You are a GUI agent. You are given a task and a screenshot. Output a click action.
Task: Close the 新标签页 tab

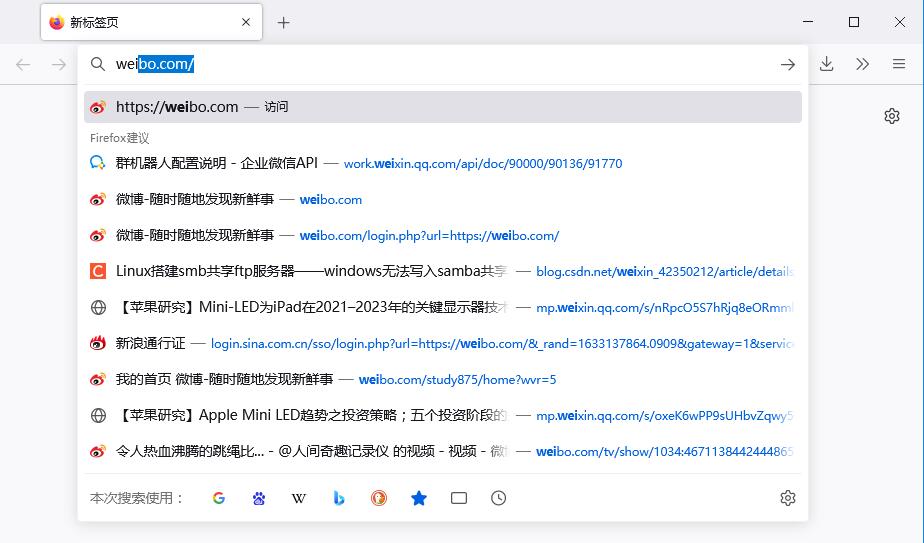[246, 22]
